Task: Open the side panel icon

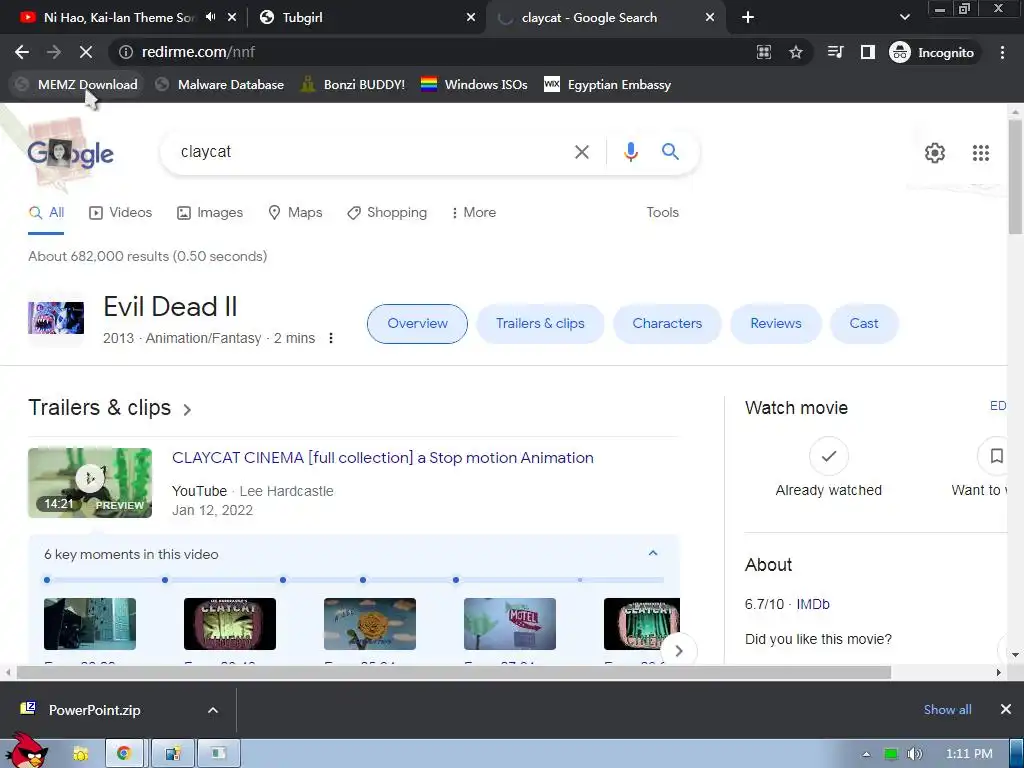Action: (x=867, y=52)
